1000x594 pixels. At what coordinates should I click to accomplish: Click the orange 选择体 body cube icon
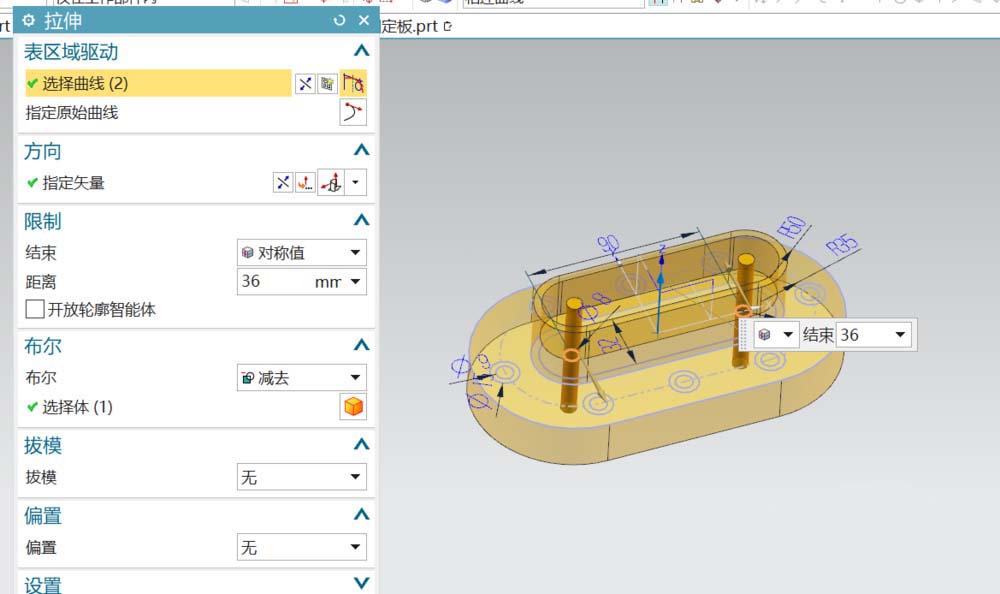coord(353,407)
